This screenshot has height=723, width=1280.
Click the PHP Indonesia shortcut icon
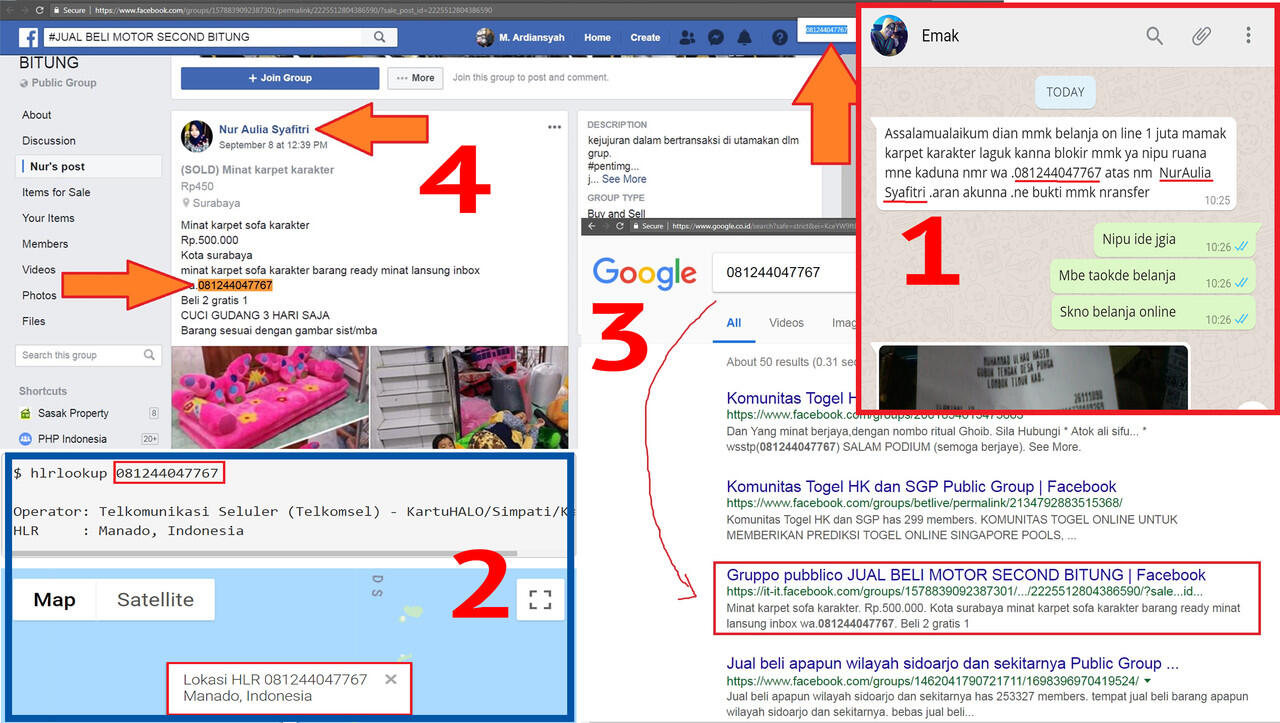[25, 439]
